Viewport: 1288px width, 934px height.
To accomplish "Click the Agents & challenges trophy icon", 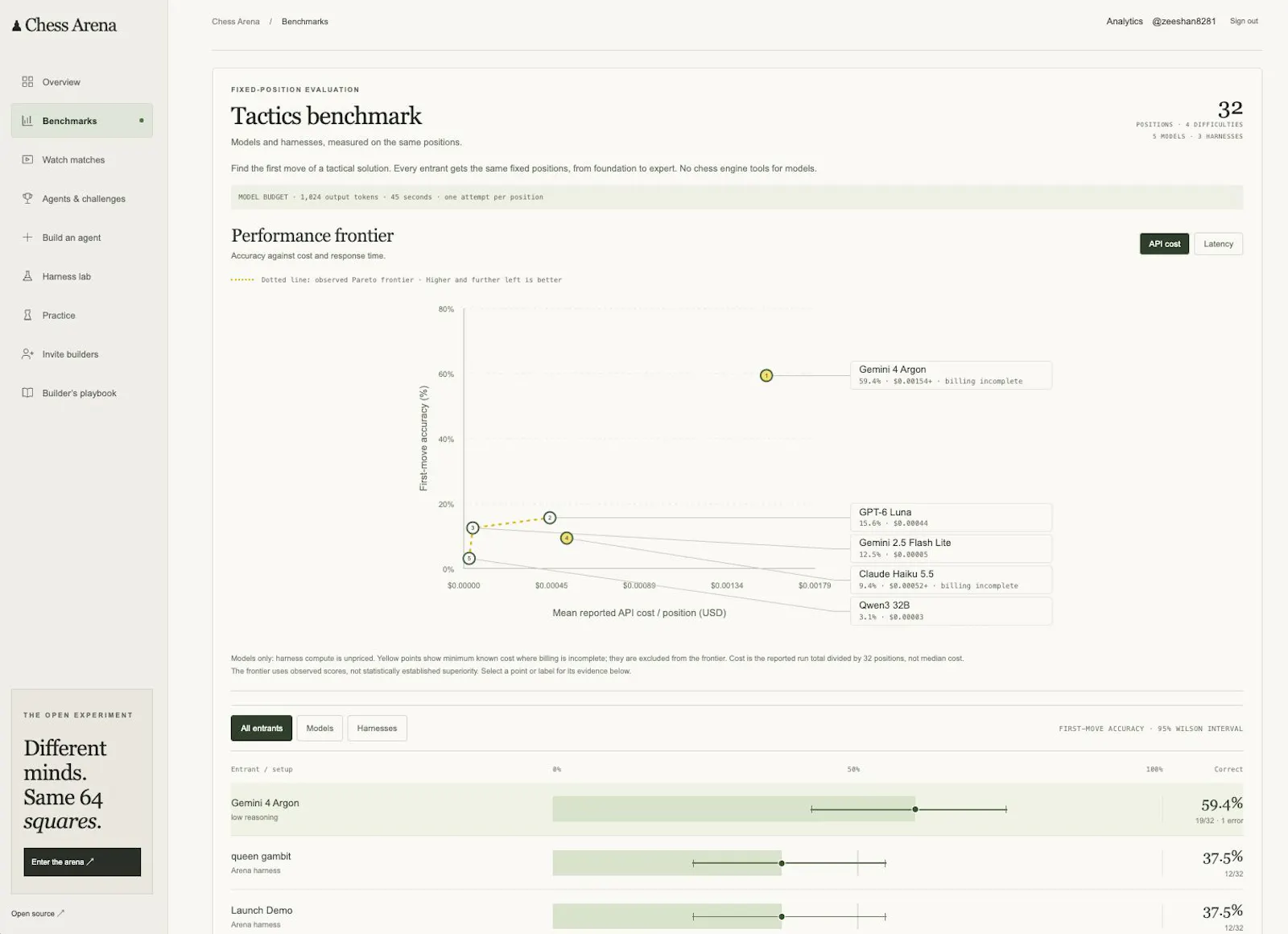I will 27,198.
